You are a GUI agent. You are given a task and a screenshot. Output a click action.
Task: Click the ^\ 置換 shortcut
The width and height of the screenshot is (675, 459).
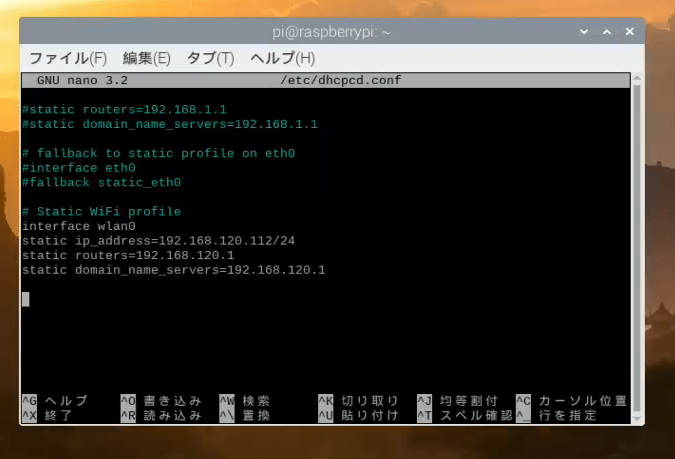coord(245,416)
